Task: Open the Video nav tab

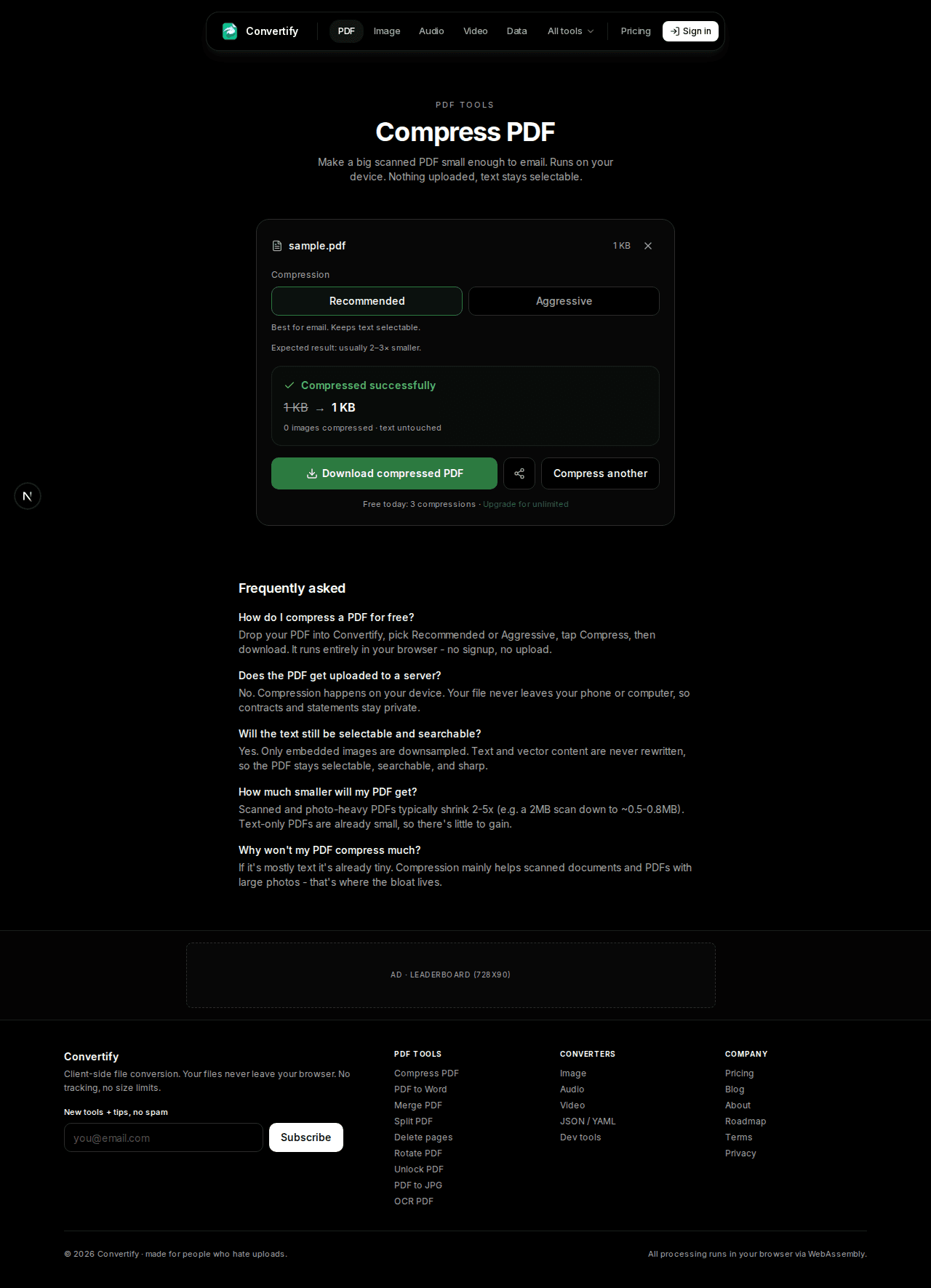Action: tap(476, 31)
